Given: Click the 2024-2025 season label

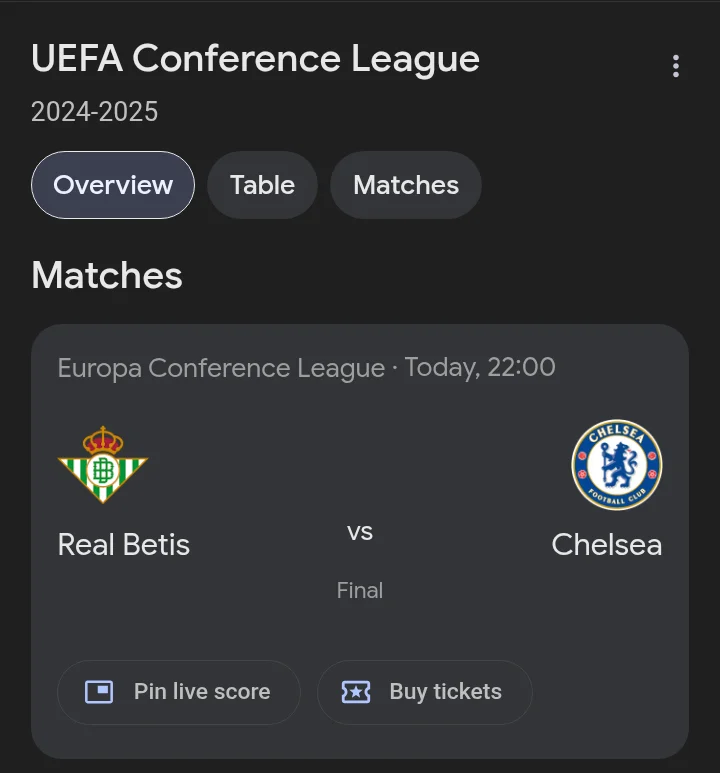Looking at the screenshot, I should pos(94,111).
